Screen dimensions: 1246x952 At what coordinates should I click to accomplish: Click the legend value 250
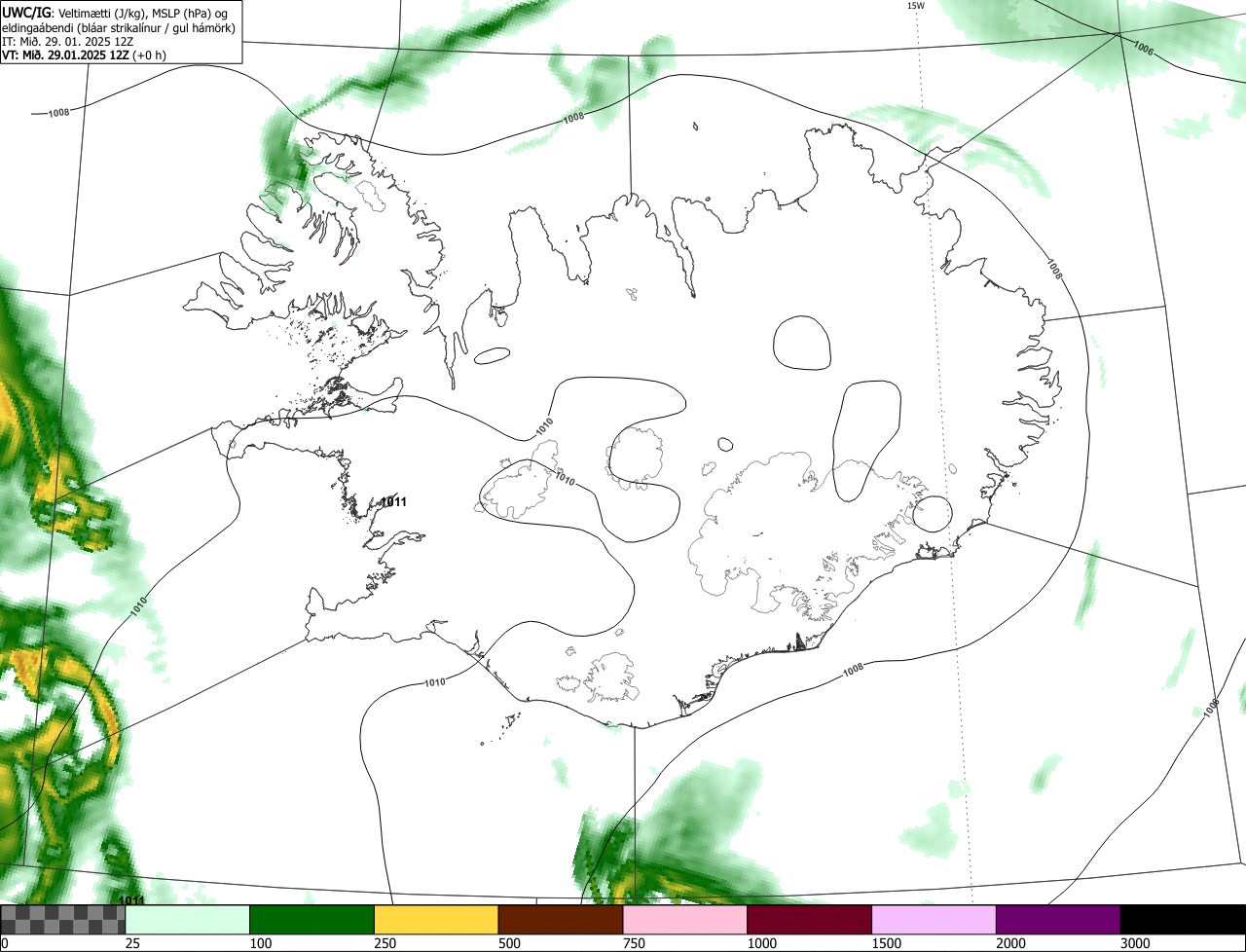pos(385,943)
